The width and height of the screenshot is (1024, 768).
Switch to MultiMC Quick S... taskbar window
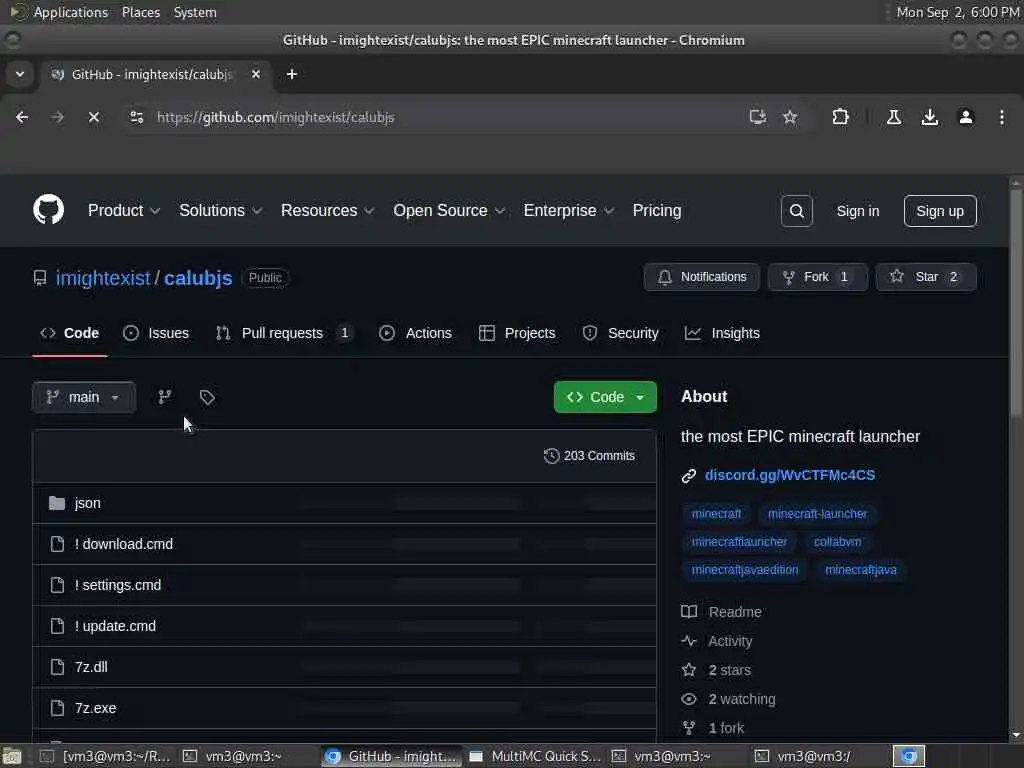(536, 756)
